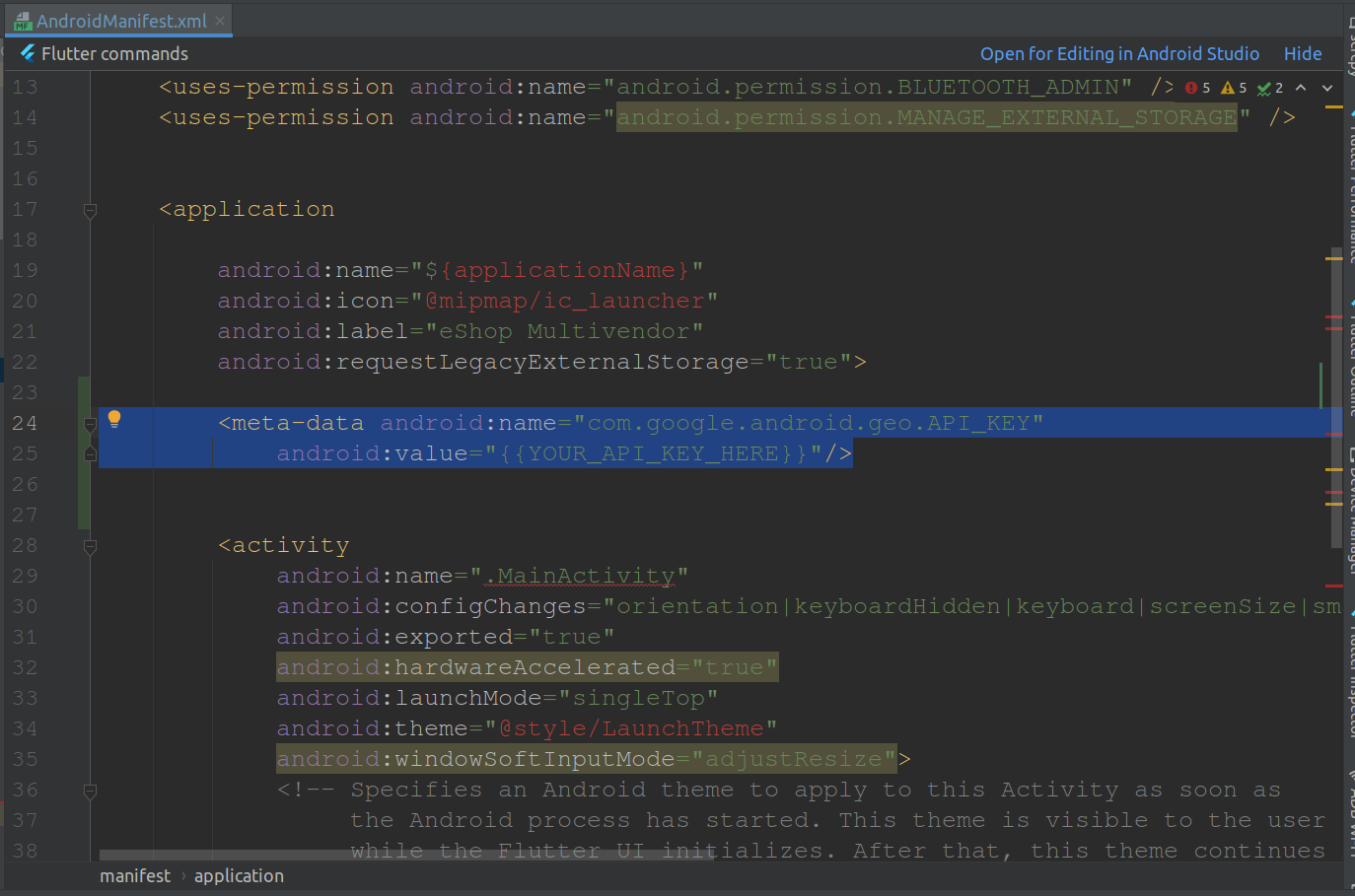Collapse the meta-data tag fold on line 24
Image resolution: width=1355 pixels, height=896 pixels.
(90, 424)
